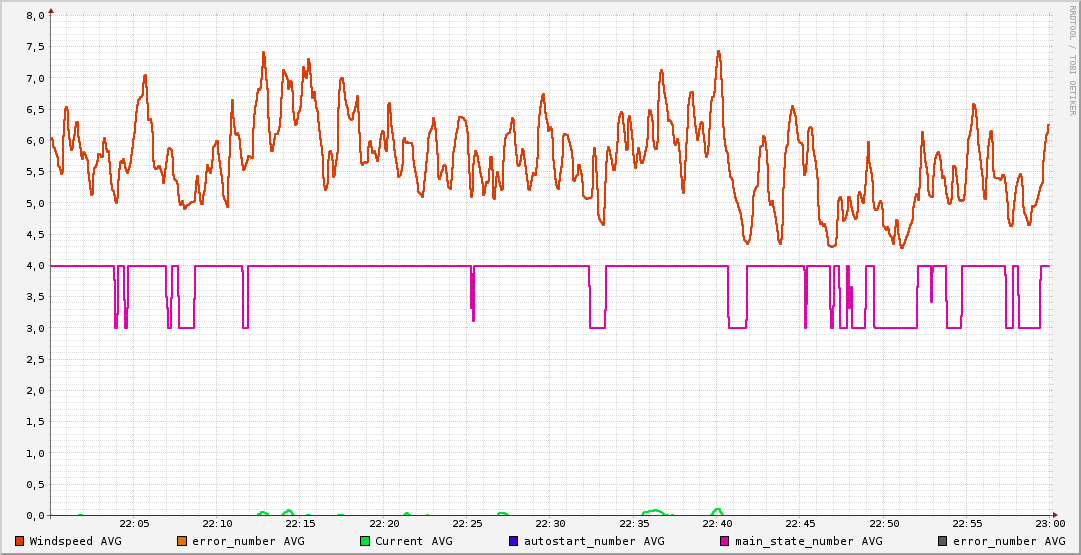Select the Windspeed AVG legend label
This screenshot has width=1081, height=555.
point(75,541)
